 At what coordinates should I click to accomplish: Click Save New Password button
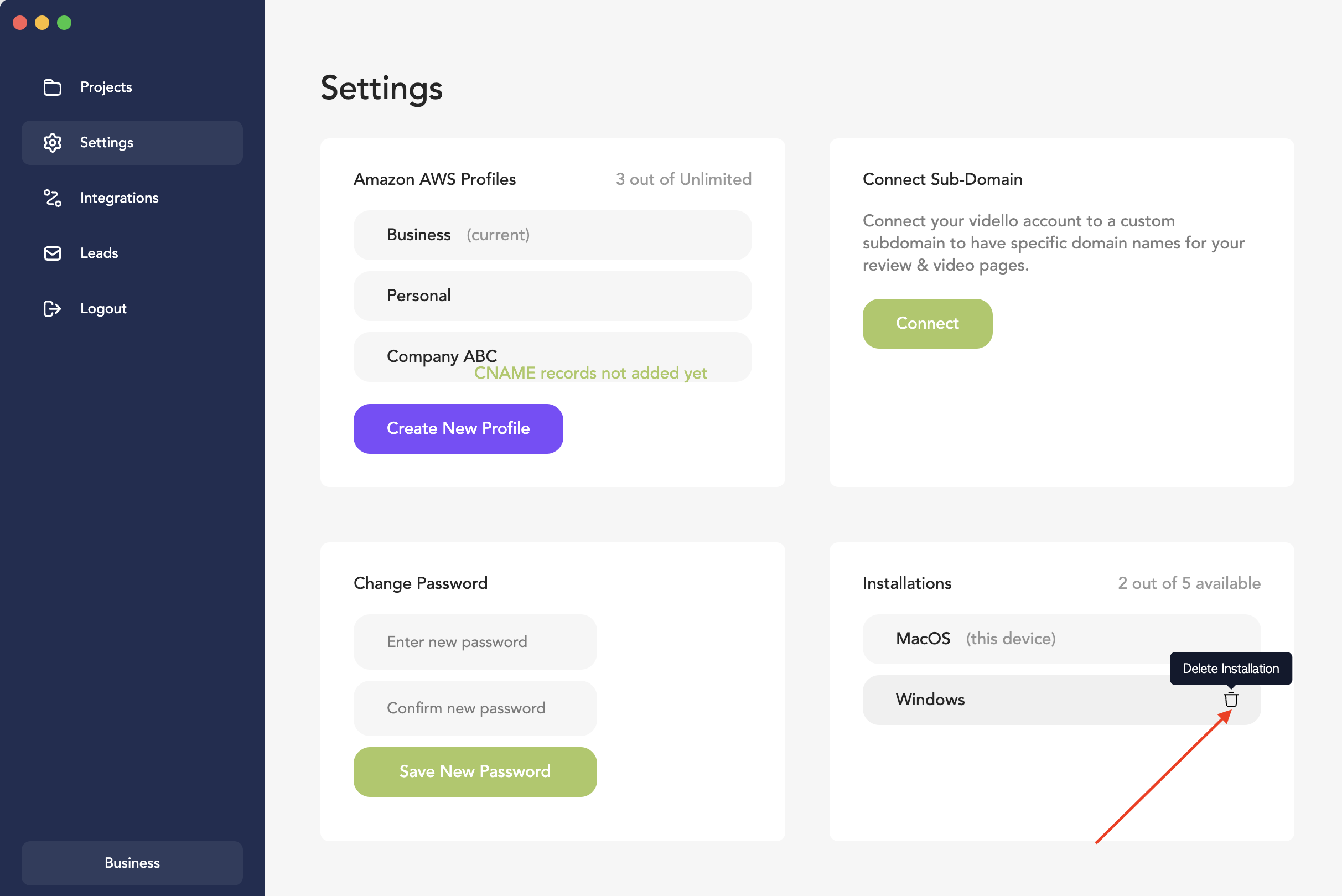[475, 771]
